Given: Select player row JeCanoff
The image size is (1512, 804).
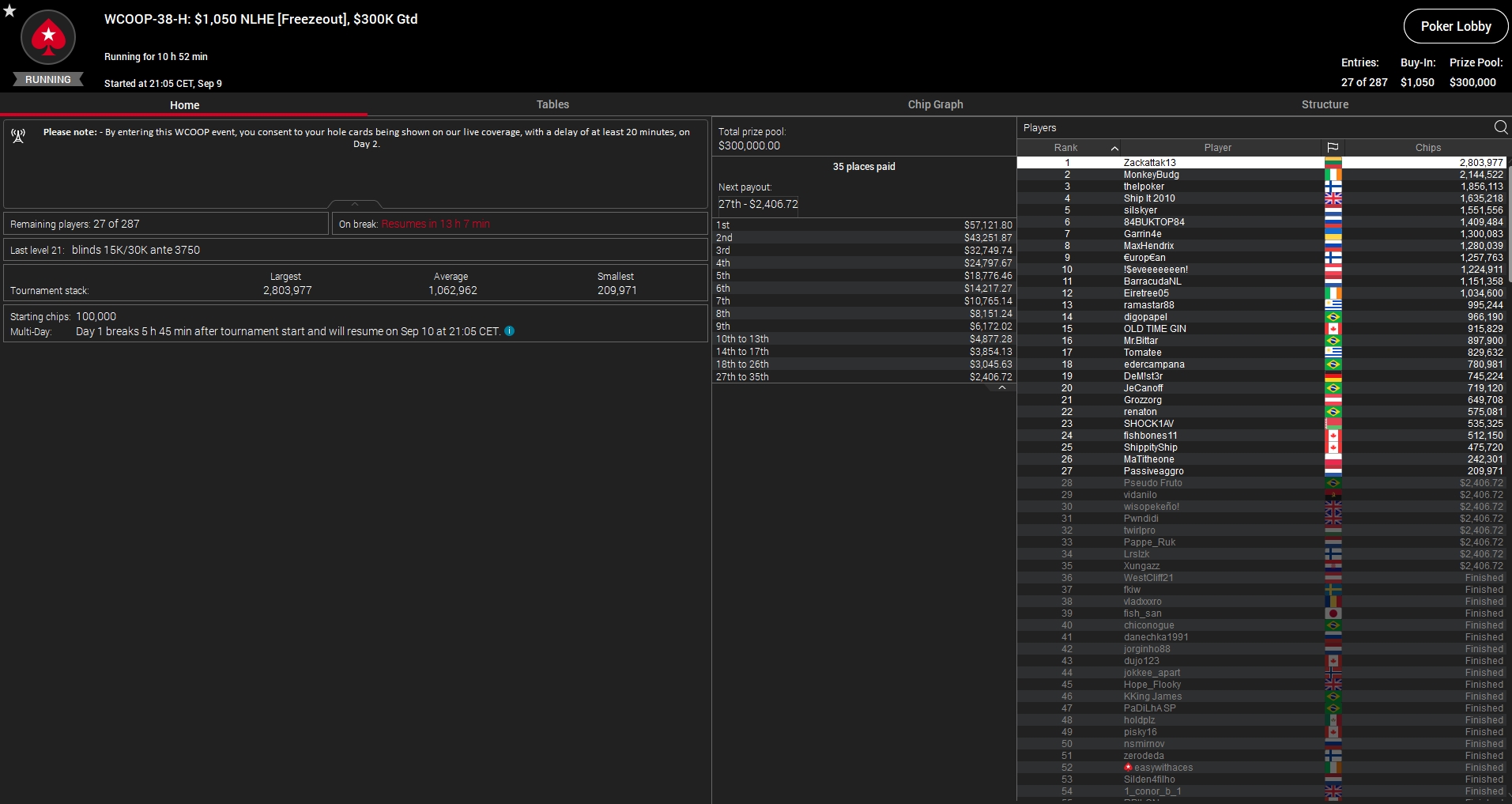Looking at the screenshot, I should pyautogui.click(x=1261, y=388).
